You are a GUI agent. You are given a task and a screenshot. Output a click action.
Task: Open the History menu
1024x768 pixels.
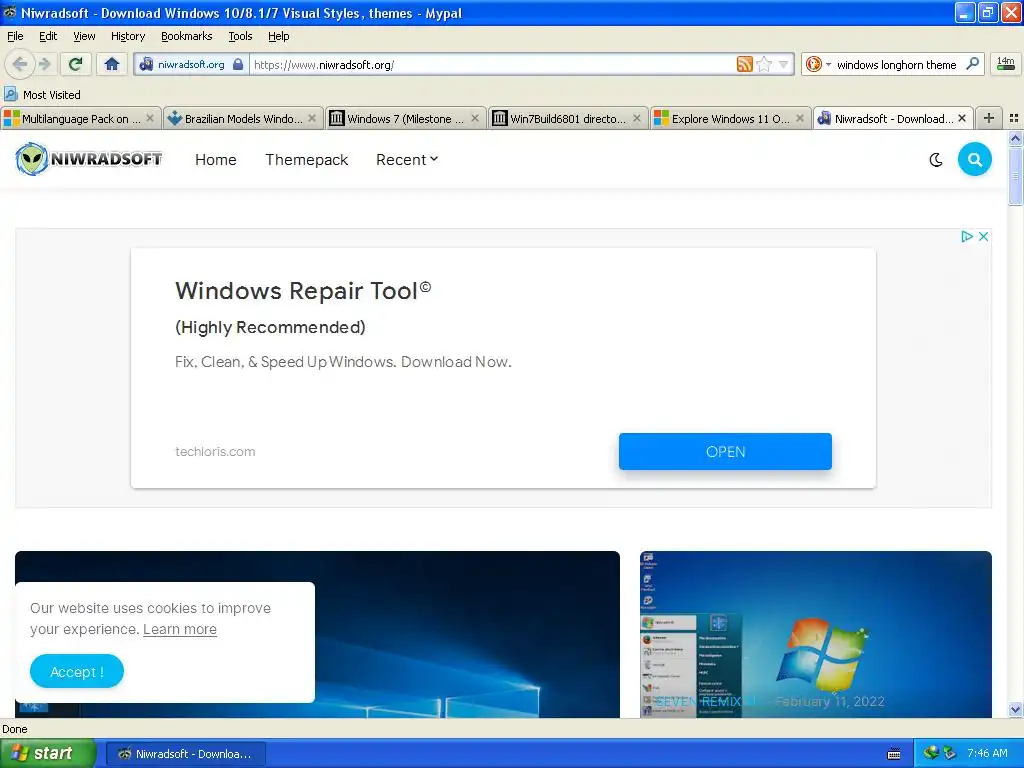127,36
